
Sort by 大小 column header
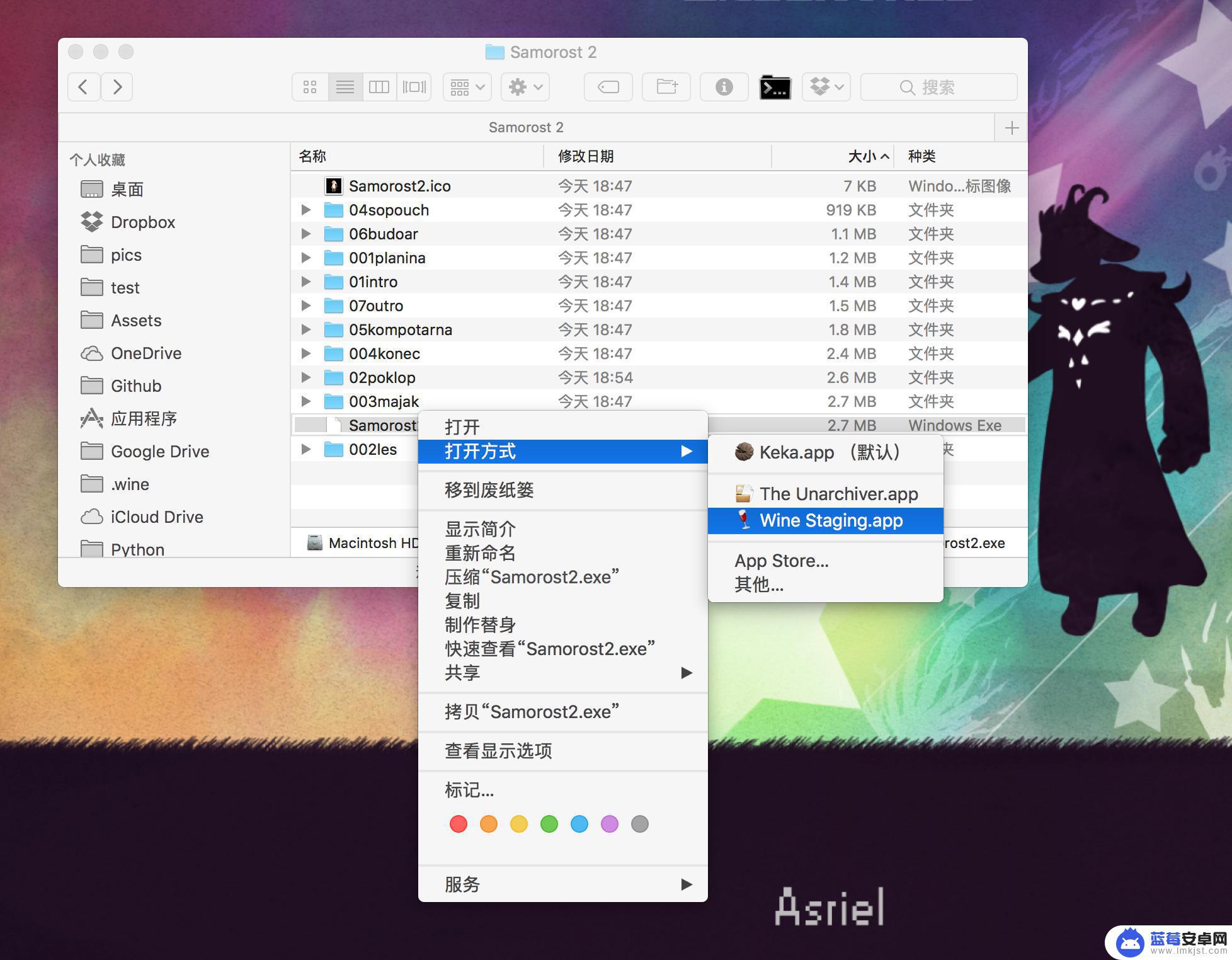click(x=833, y=156)
